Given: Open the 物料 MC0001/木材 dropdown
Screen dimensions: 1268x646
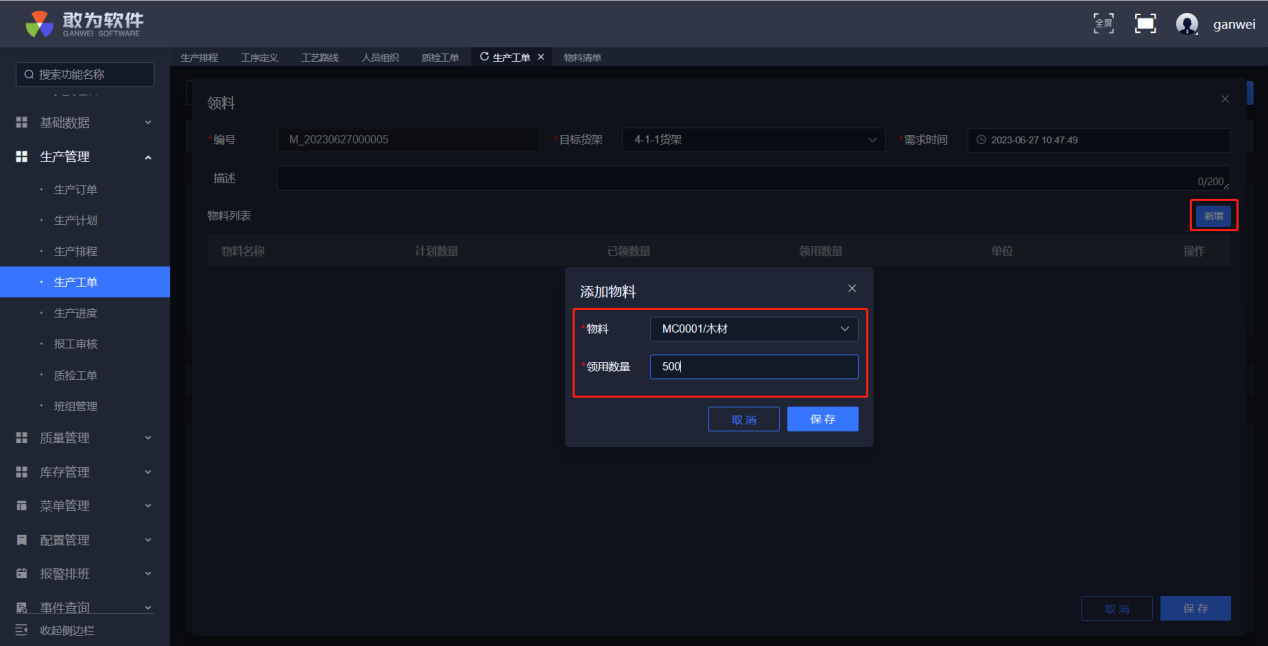Looking at the screenshot, I should (x=753, y=329).
